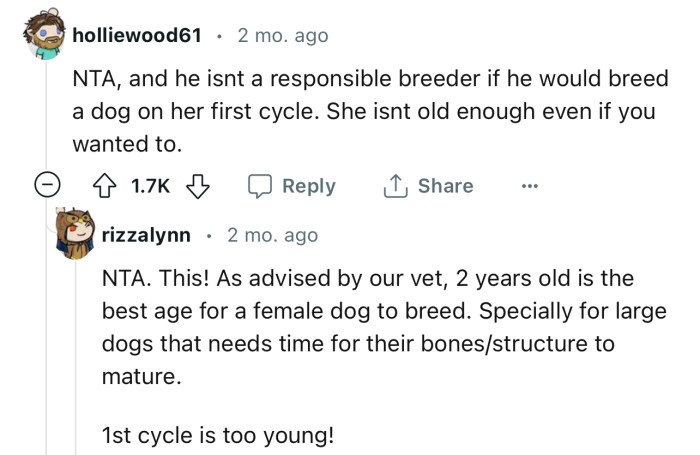Click rizzalynn's vet advice comment text

tap(384, 329)
